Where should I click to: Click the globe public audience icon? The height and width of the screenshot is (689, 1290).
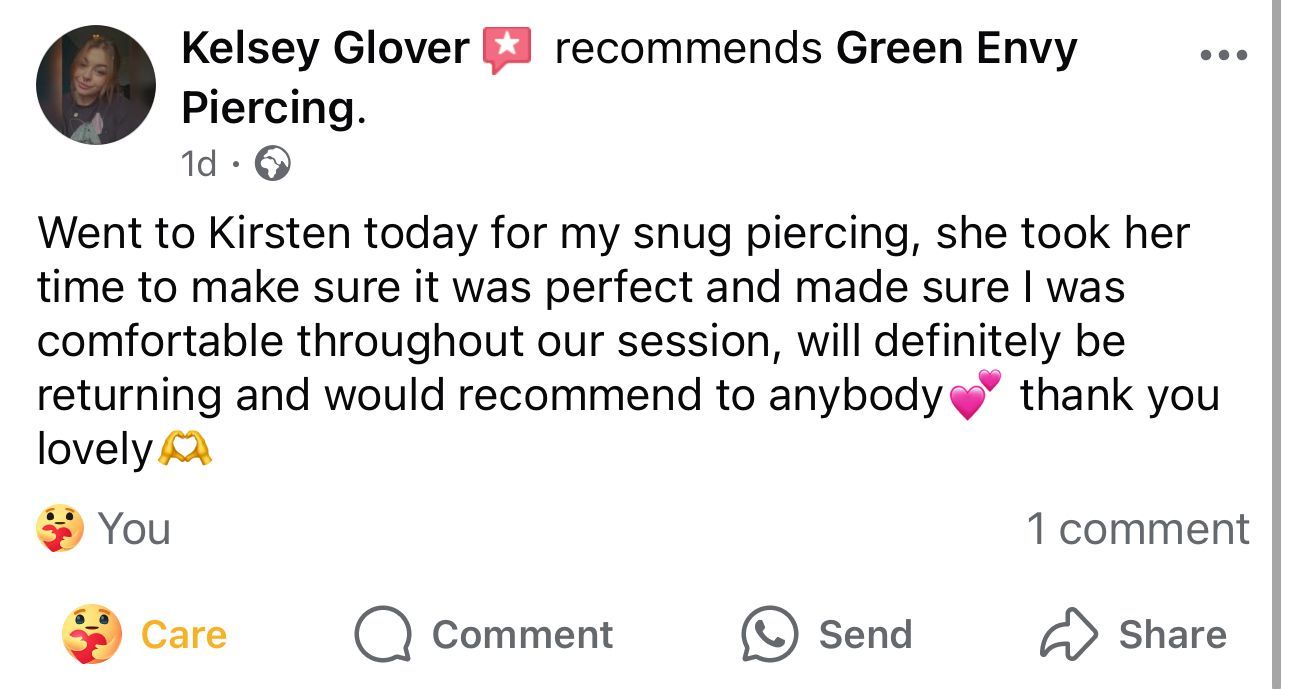(273, 164)
